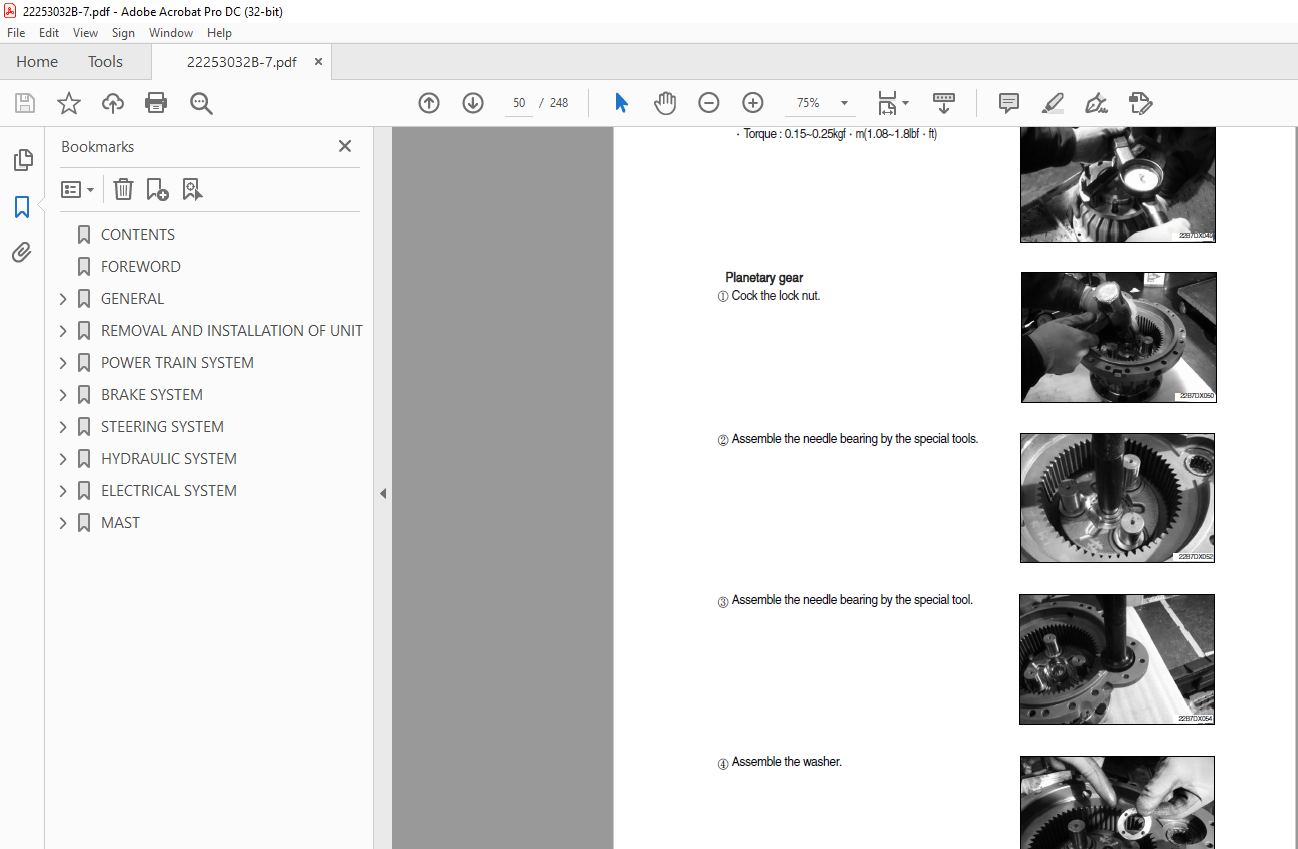Open the Sign menu

tap(123, 33)
